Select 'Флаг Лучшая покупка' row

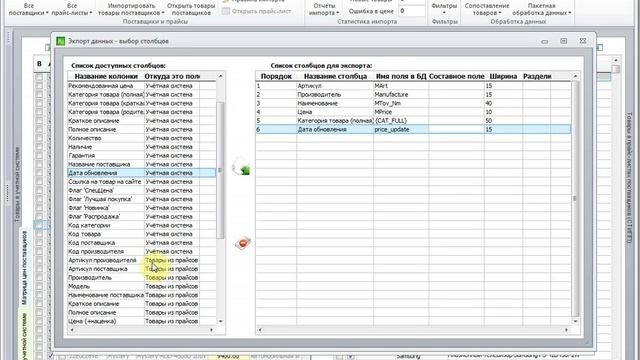click(142, 199)
